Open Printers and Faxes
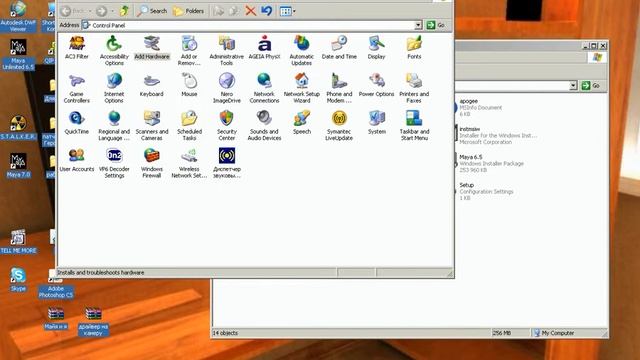Screen dimensions: 640x360 pyautogui.click(x=414, y=88)
